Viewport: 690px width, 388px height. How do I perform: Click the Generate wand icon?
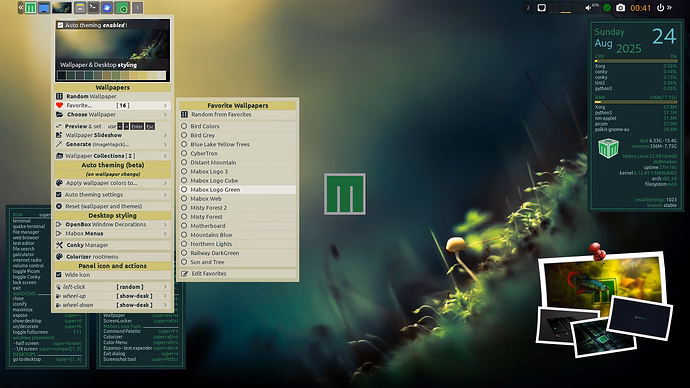[x=59, y=144]
